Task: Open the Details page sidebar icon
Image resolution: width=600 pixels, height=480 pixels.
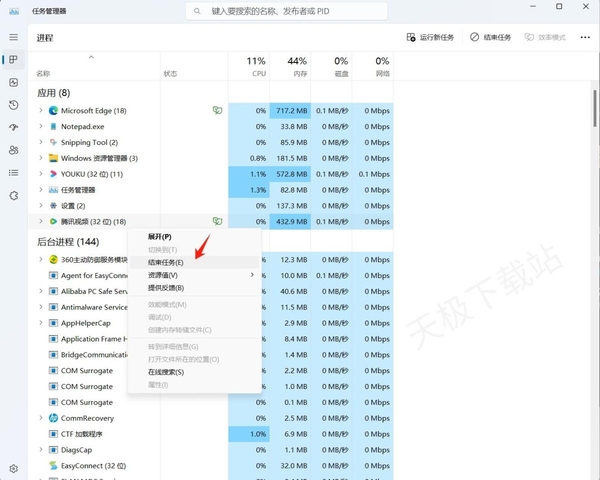Action: [x=13, y=172]
